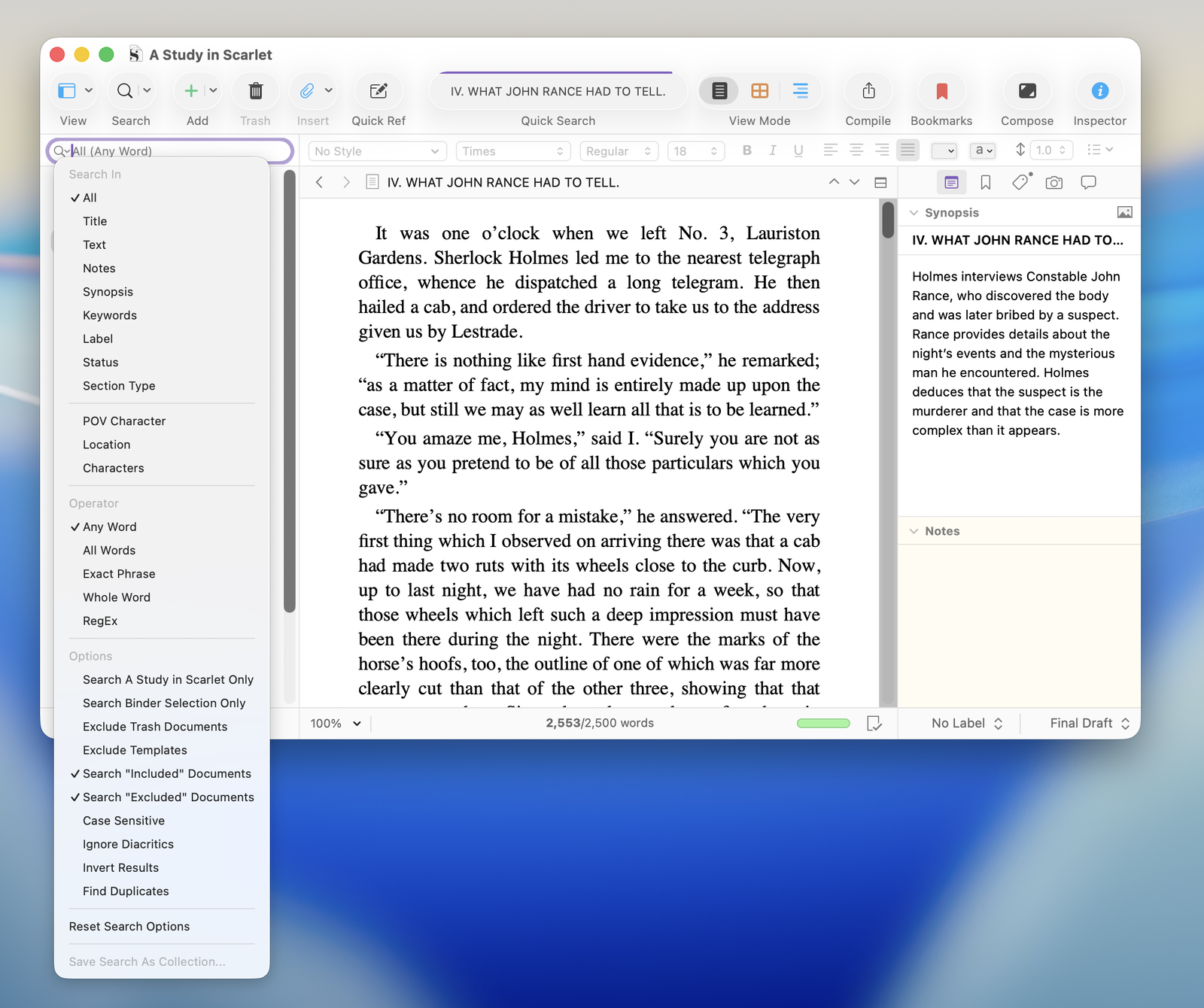Collapse the Synopsis section
The width and height of the screenshot is (1204, 1008).
(x=914, y=213)
